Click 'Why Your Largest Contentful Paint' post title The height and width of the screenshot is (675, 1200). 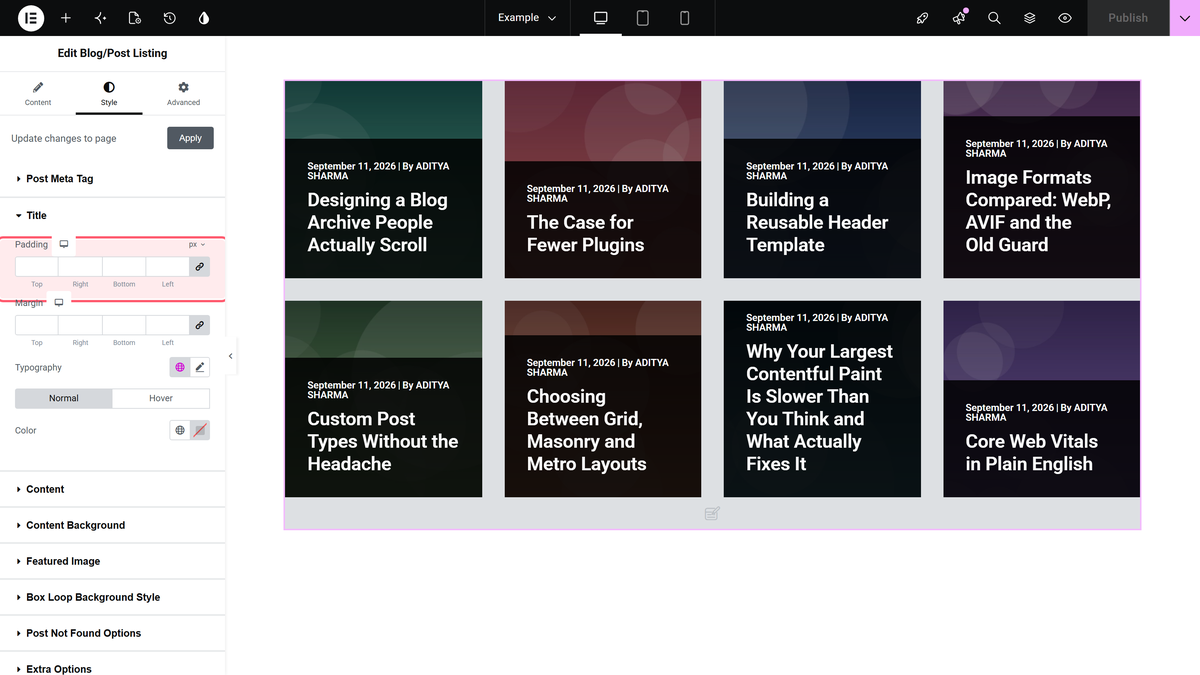tap(819, 408)
